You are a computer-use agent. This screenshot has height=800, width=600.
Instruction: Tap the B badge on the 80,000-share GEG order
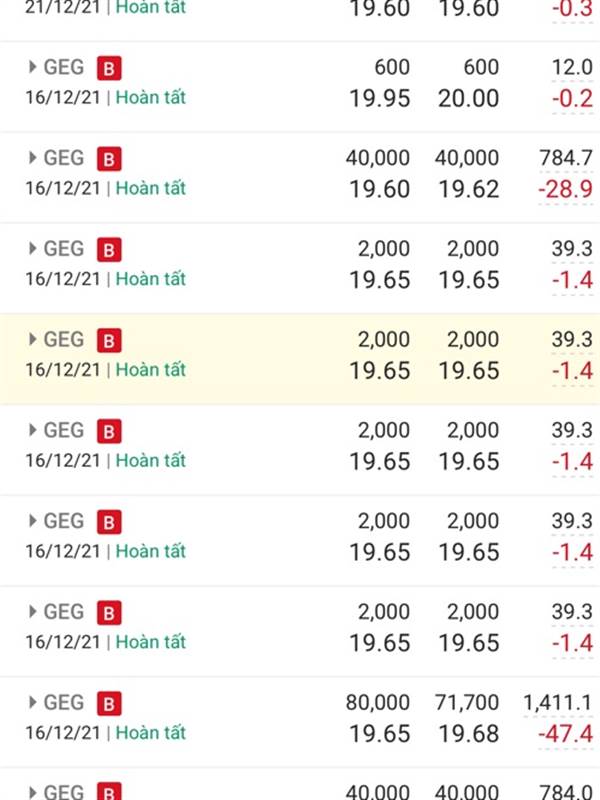pyautogui.click(x=109, y=704)
